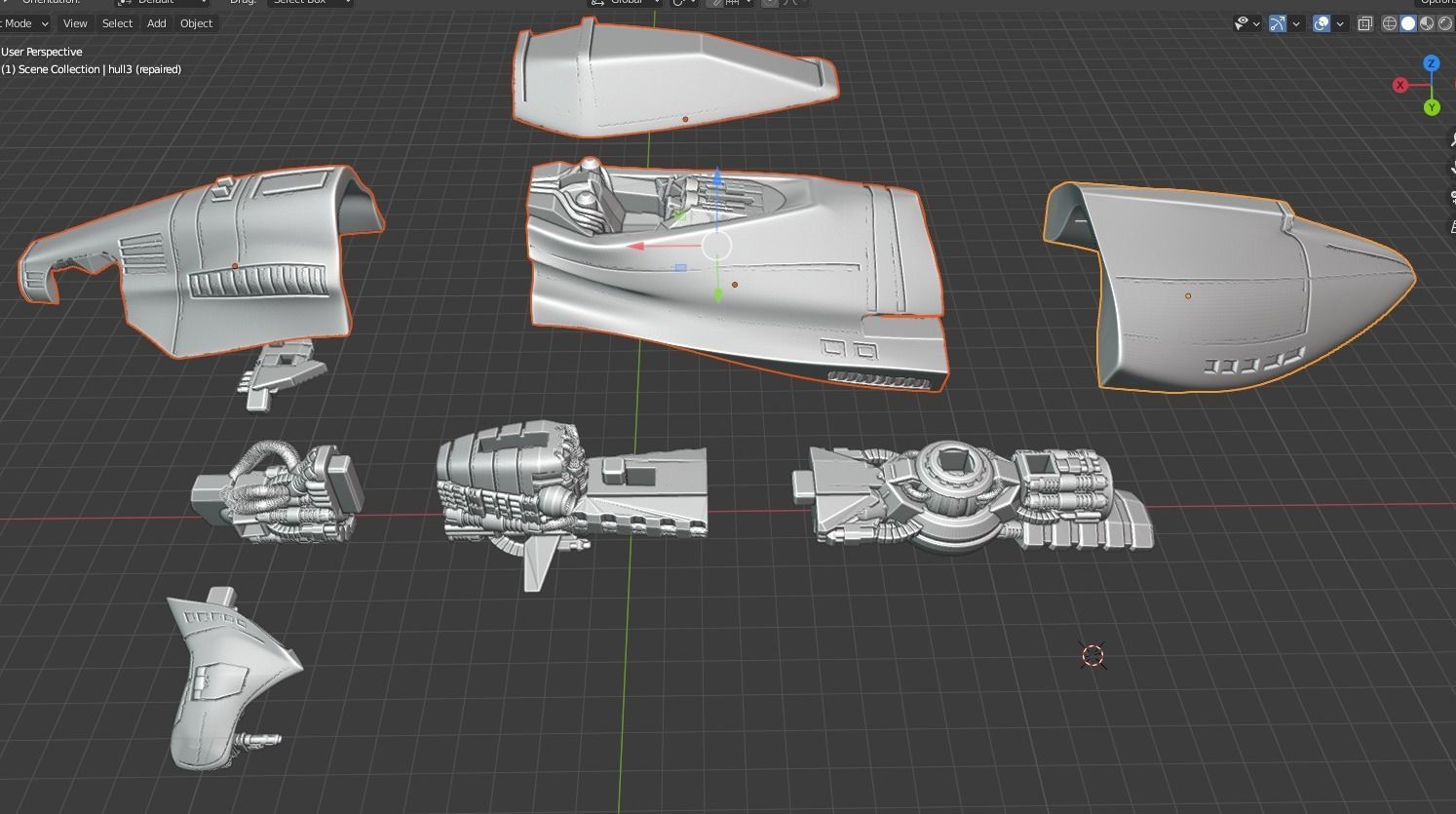
Task: Click the blue plane handle of move gizmo
Action: 680,268
